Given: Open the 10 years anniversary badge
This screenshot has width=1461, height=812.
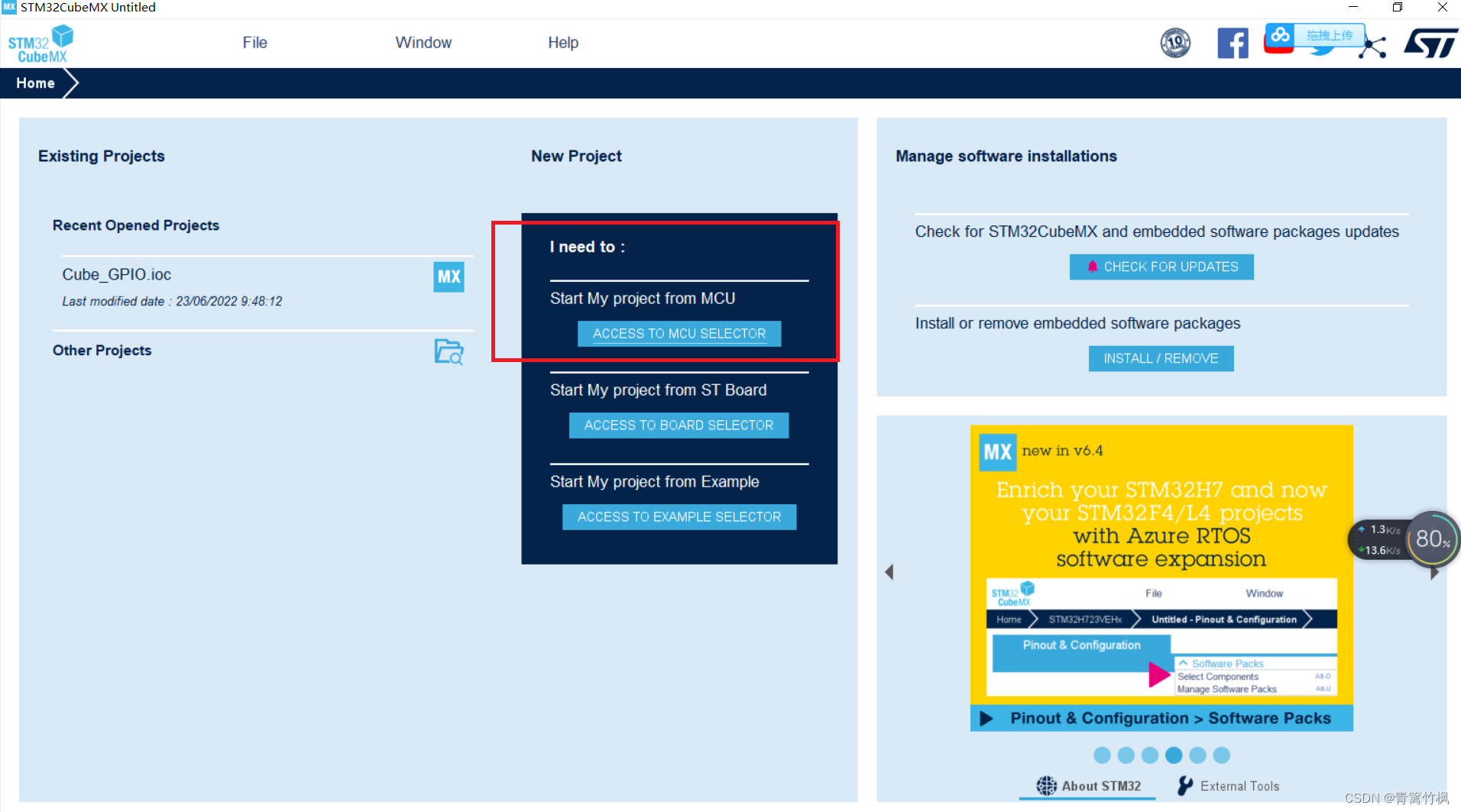Looking at the screenshot, I should pyautogui.click(x=1175, y=43).
